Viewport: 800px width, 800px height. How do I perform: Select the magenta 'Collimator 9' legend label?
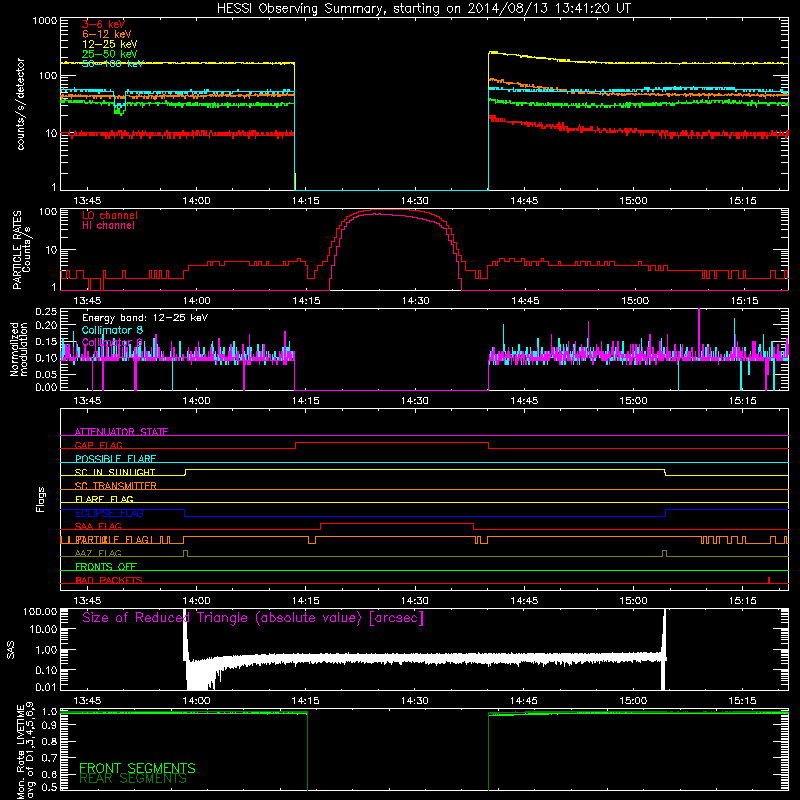pos(112,342)
